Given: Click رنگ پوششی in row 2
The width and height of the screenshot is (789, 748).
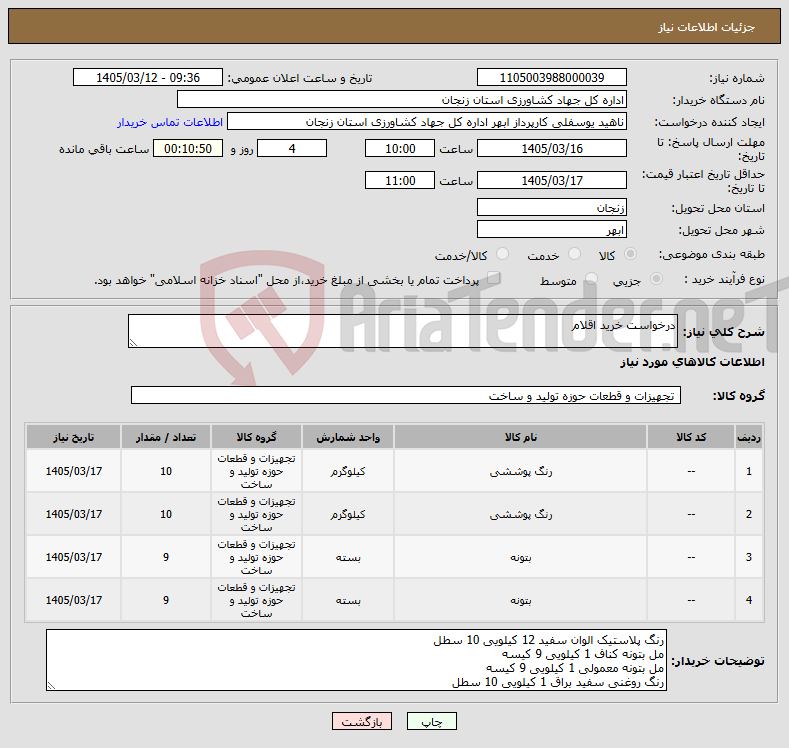Looking at the screenshot, I should [x=520, y=514].
